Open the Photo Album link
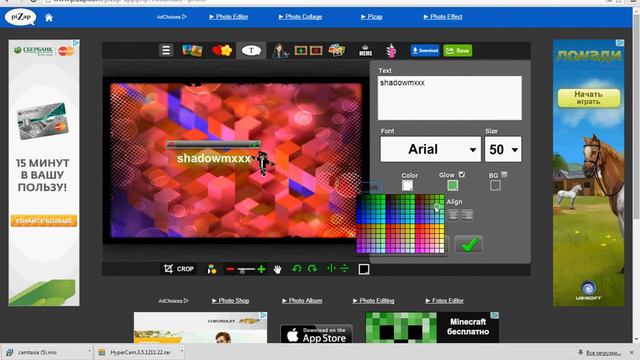The height and width of the screenshot is (360, 640). [x=302, y=300]
